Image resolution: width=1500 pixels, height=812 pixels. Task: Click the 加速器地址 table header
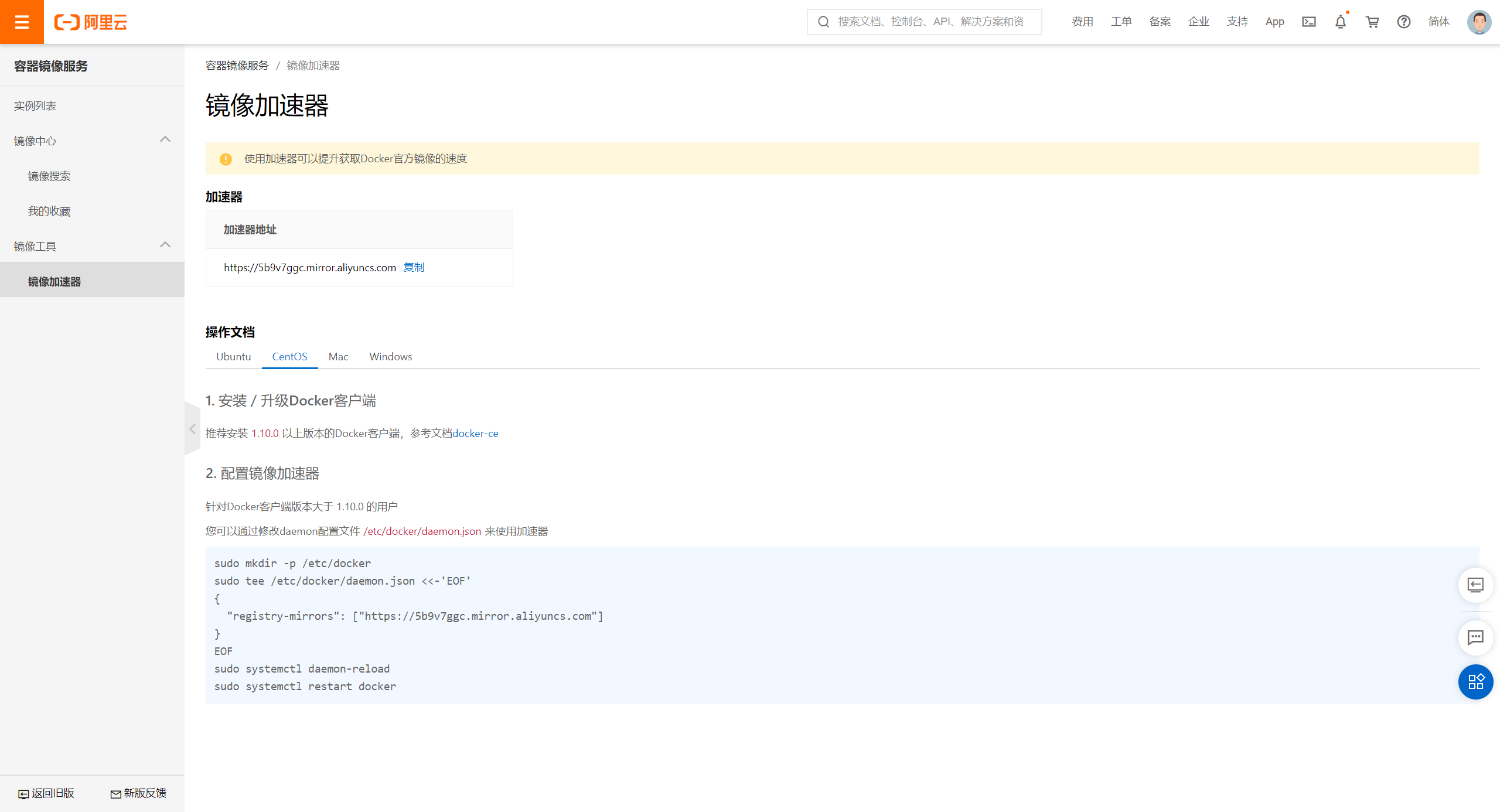coord(250,230)
